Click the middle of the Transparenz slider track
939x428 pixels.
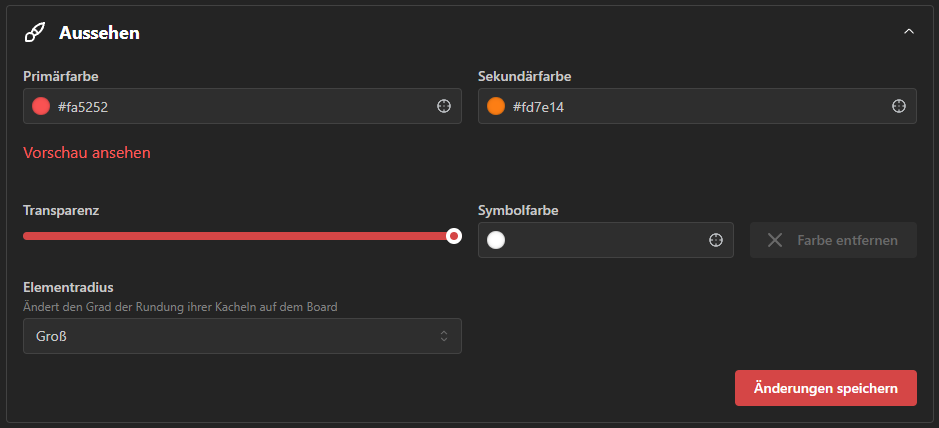[238, 236]
